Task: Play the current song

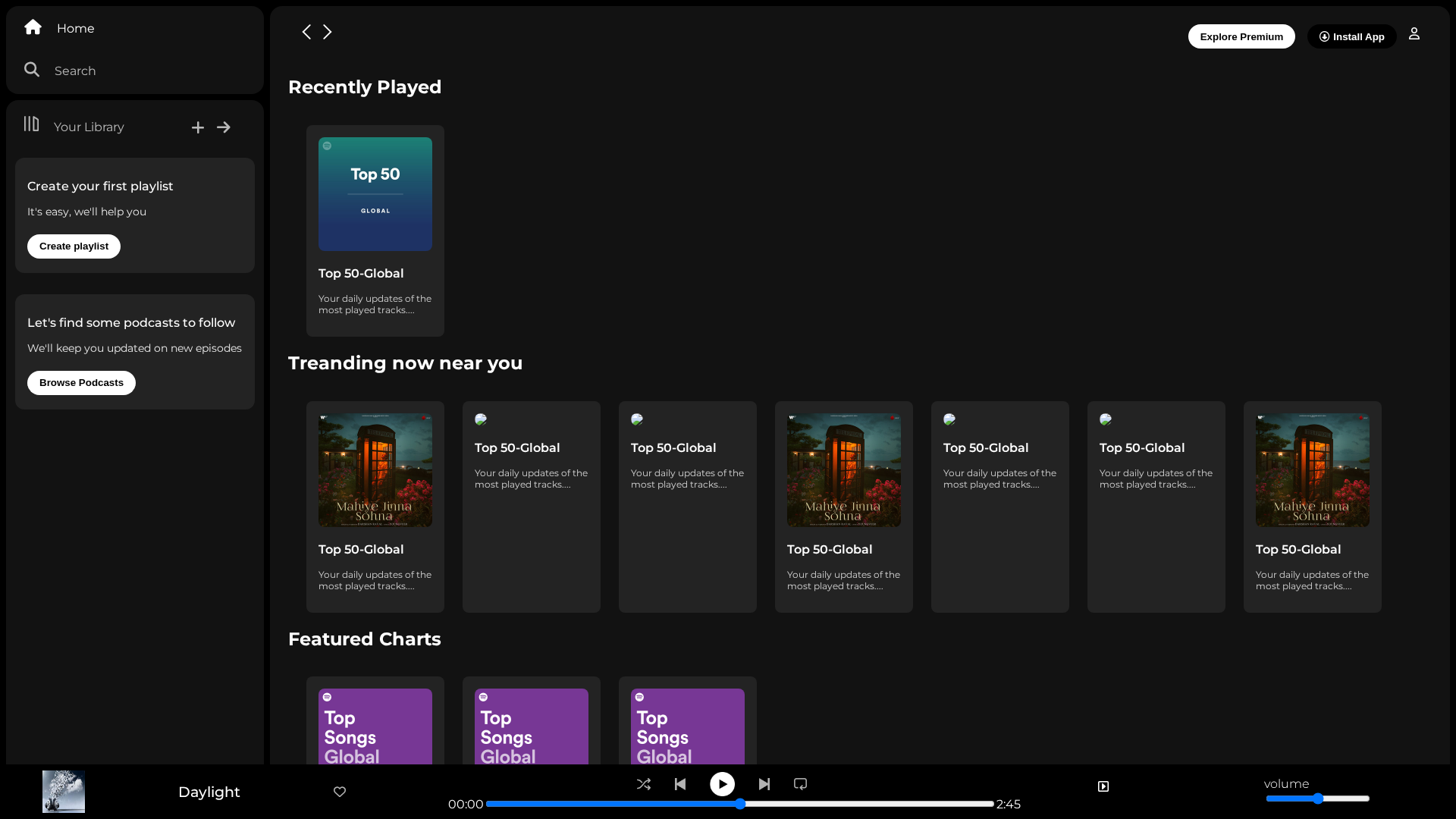Action: [x=722, y=784]
